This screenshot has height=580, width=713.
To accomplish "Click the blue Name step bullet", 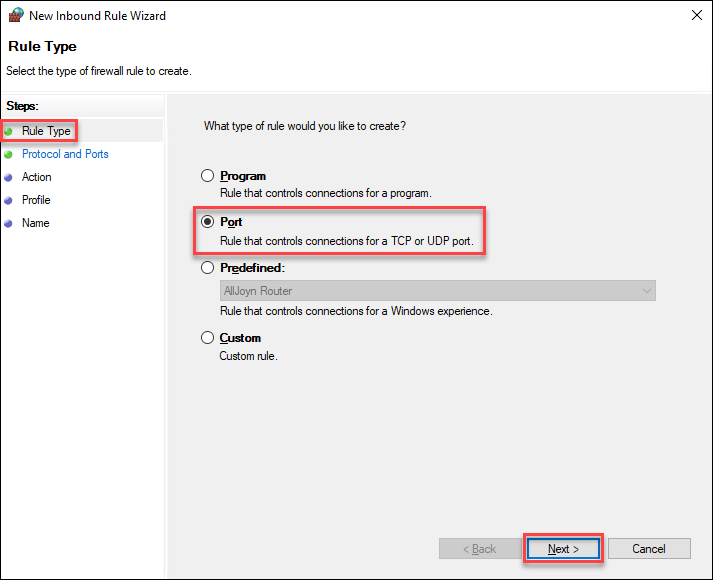I will (9, 223).
